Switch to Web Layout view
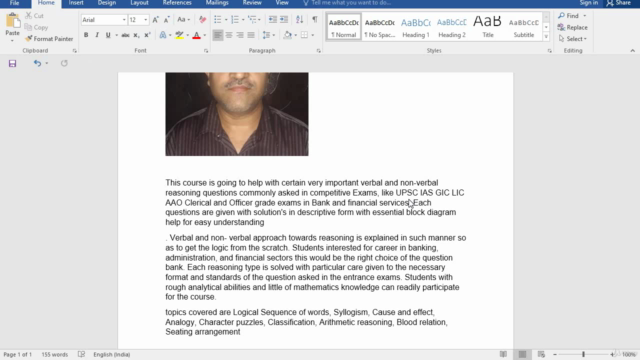 541,354
